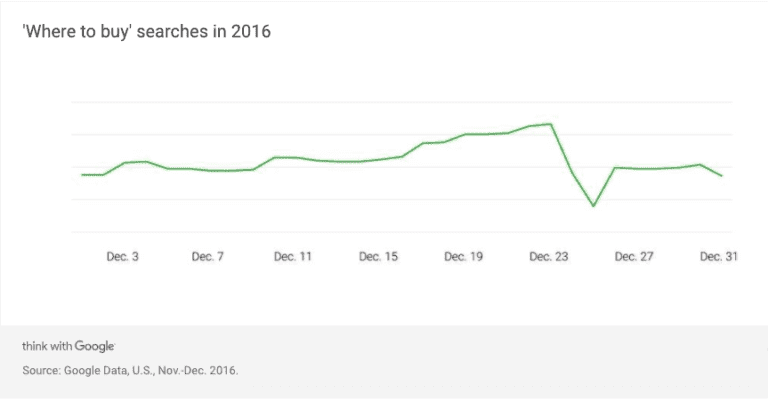Click the line bump above Dec. 3
The height and width of the screenshot is (401, 768).
135,162
